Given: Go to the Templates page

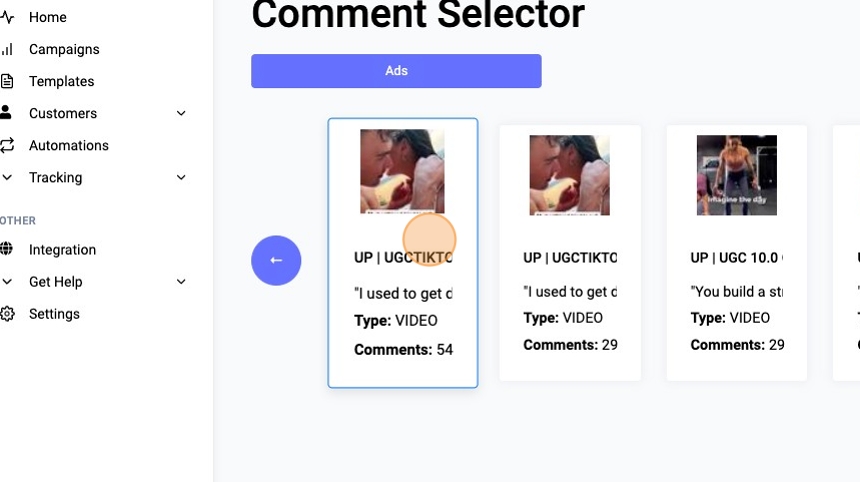Looking at the screenshot, I should coord(61,81).
